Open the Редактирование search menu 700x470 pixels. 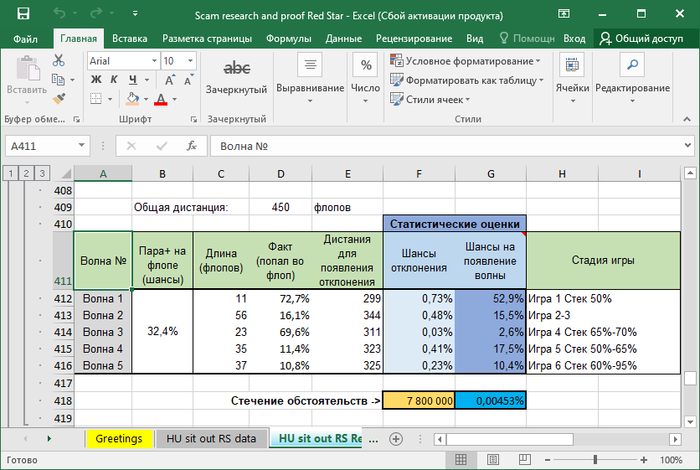coord(633,78)
